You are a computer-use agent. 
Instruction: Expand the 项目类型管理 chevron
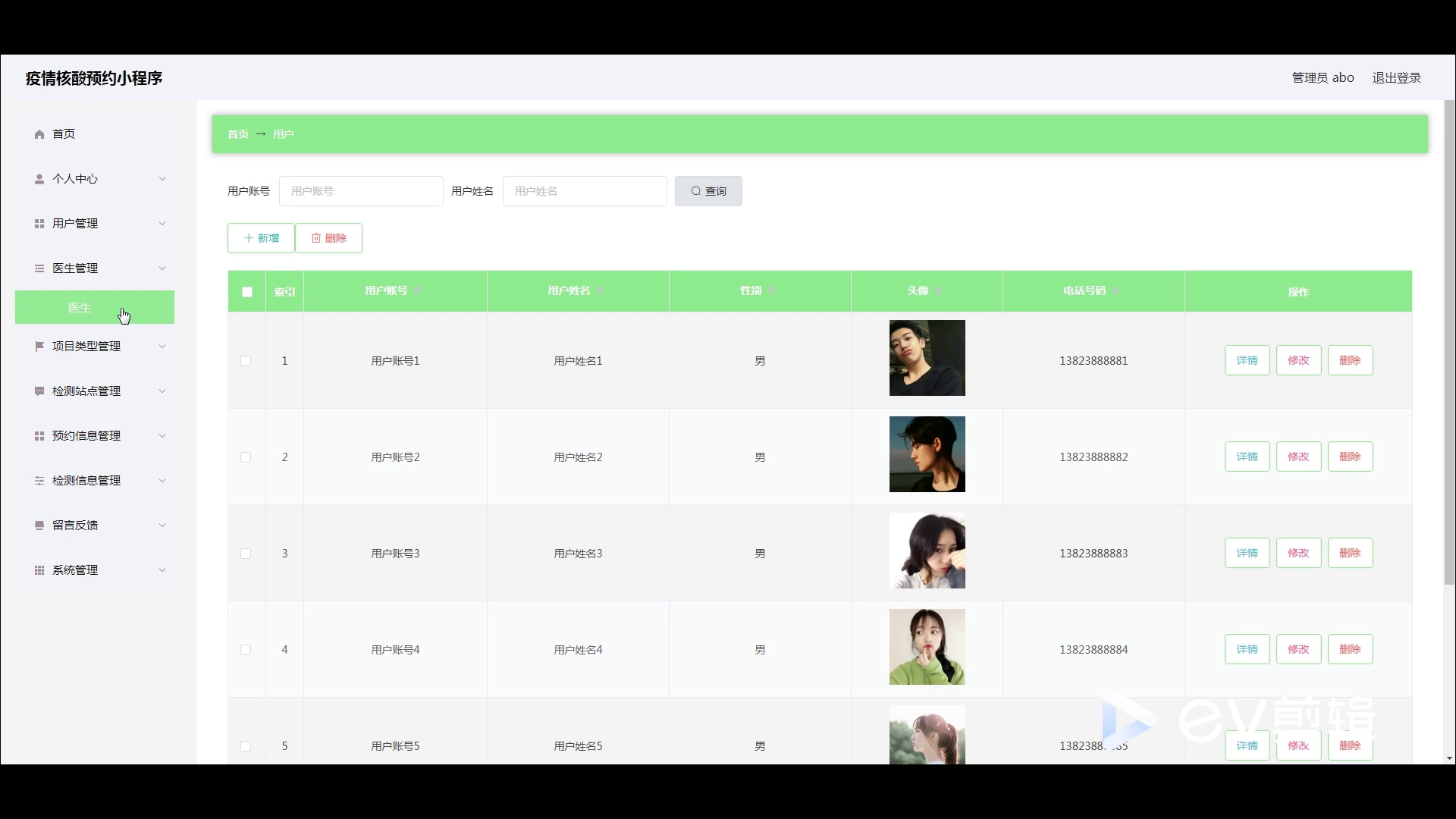tap(162, 347)
